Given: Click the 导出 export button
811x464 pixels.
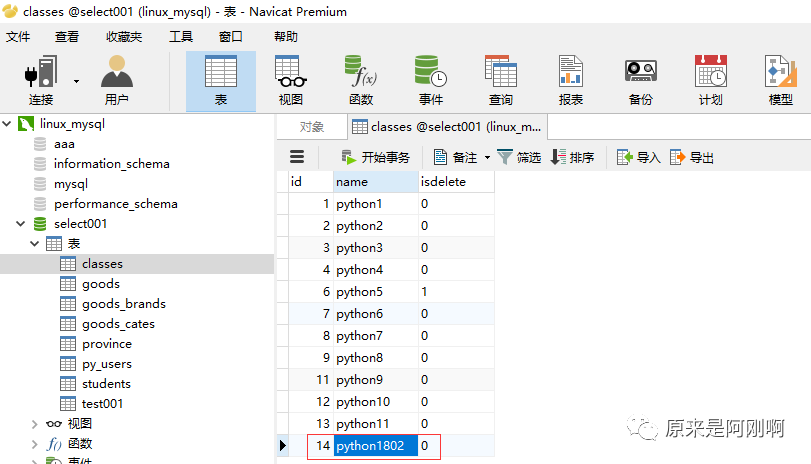Looking at the screenshot, I should click(x=692, y=157).
